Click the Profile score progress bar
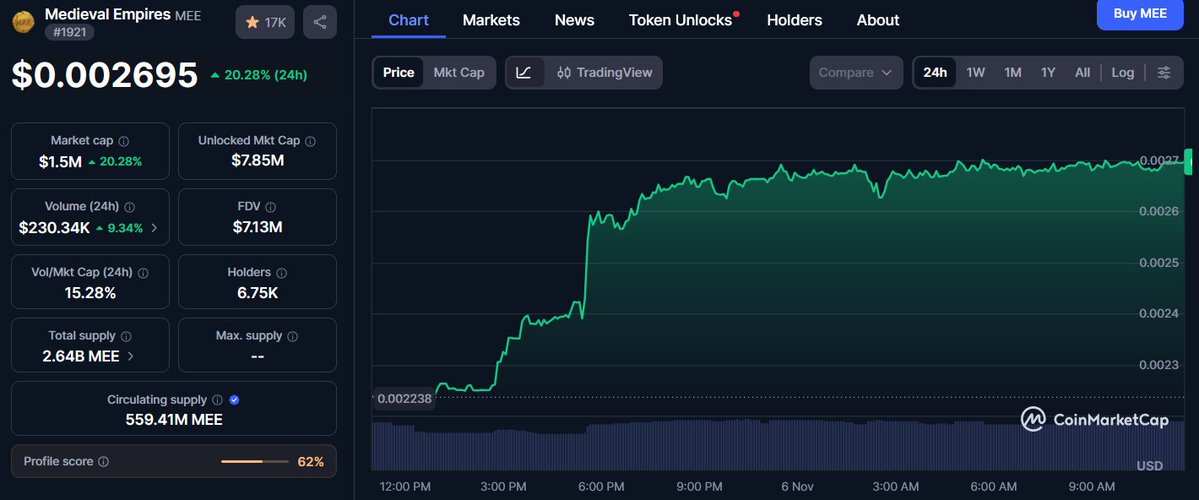Screen dimensions: 1199x500 [255, 462]
